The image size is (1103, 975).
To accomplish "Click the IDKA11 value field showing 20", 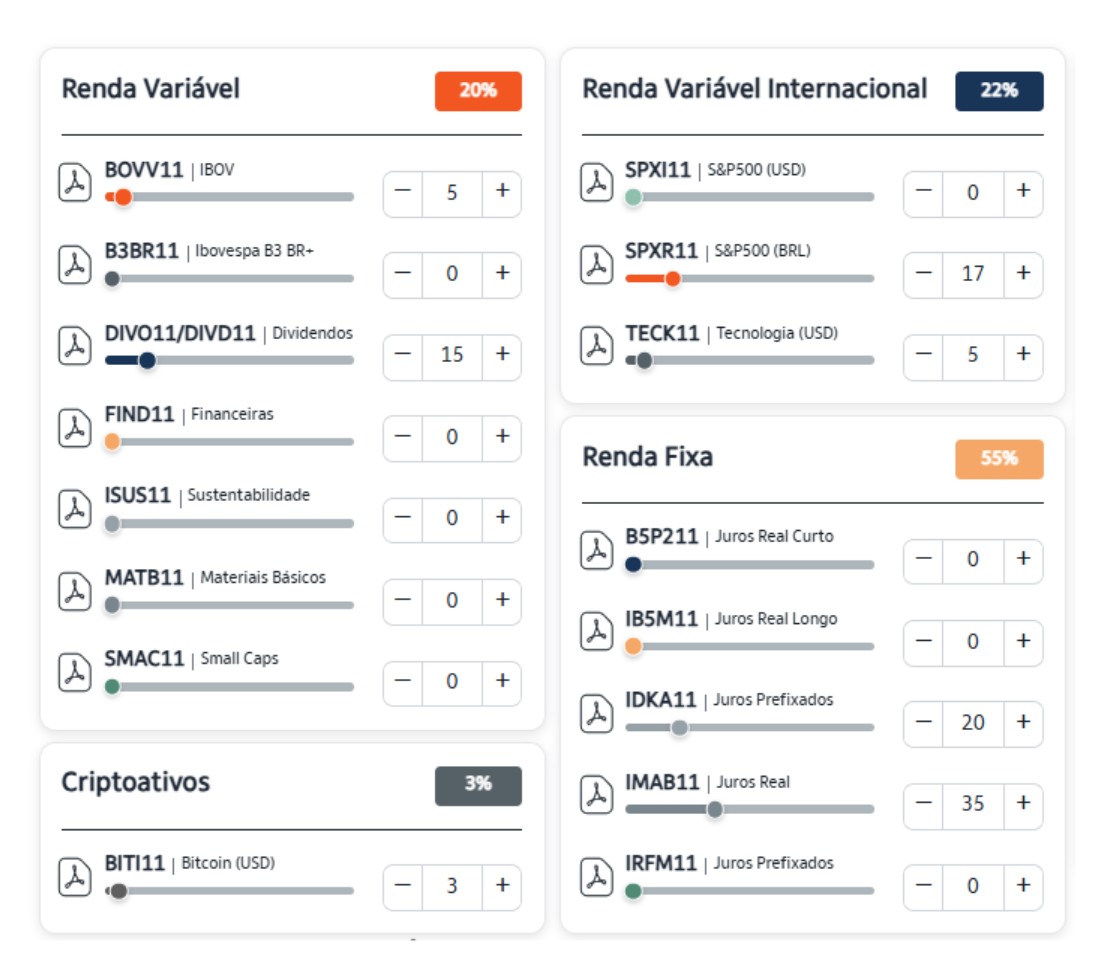I will click(x=973, y=722).
